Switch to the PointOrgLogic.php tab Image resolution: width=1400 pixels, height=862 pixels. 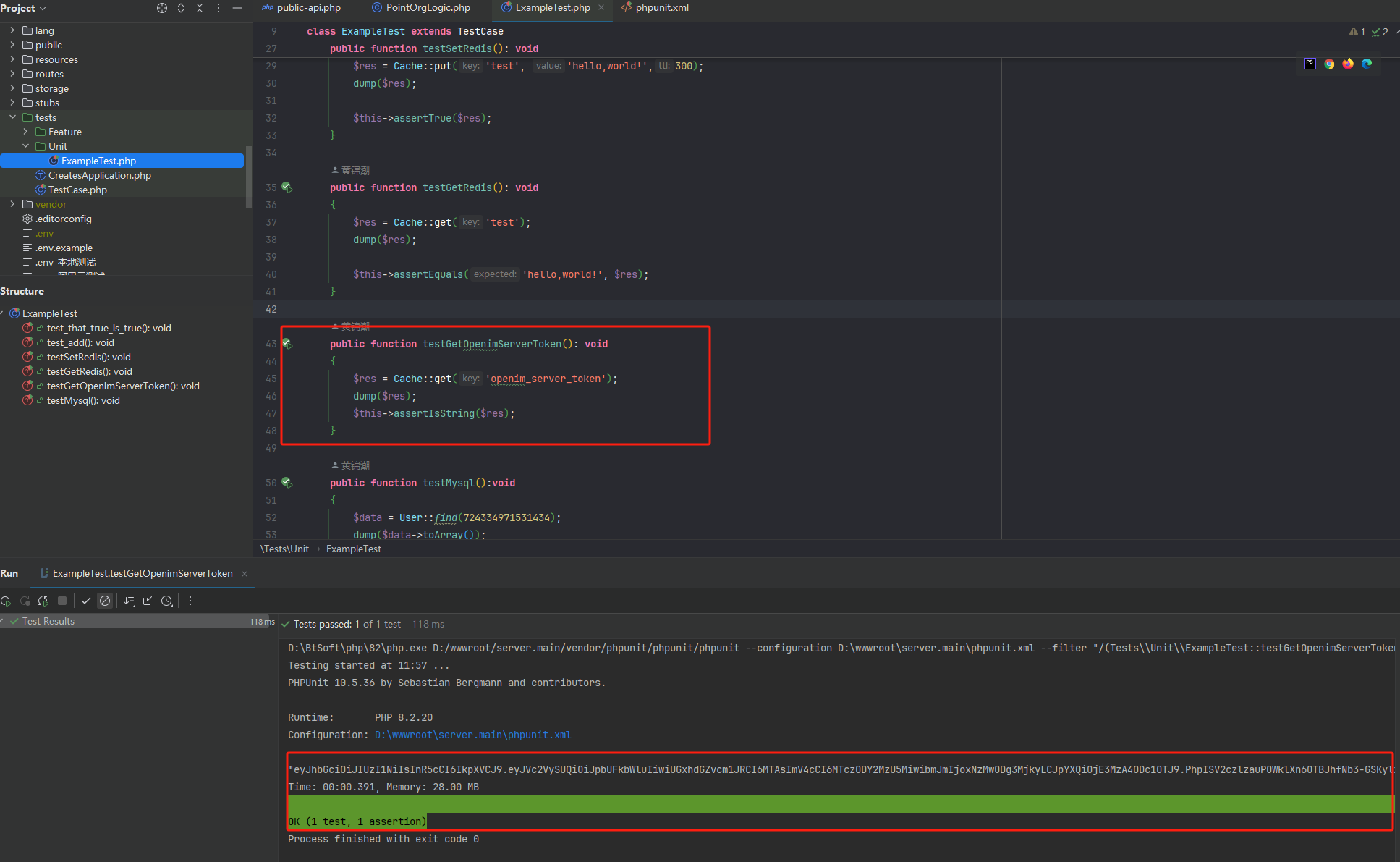421,8
